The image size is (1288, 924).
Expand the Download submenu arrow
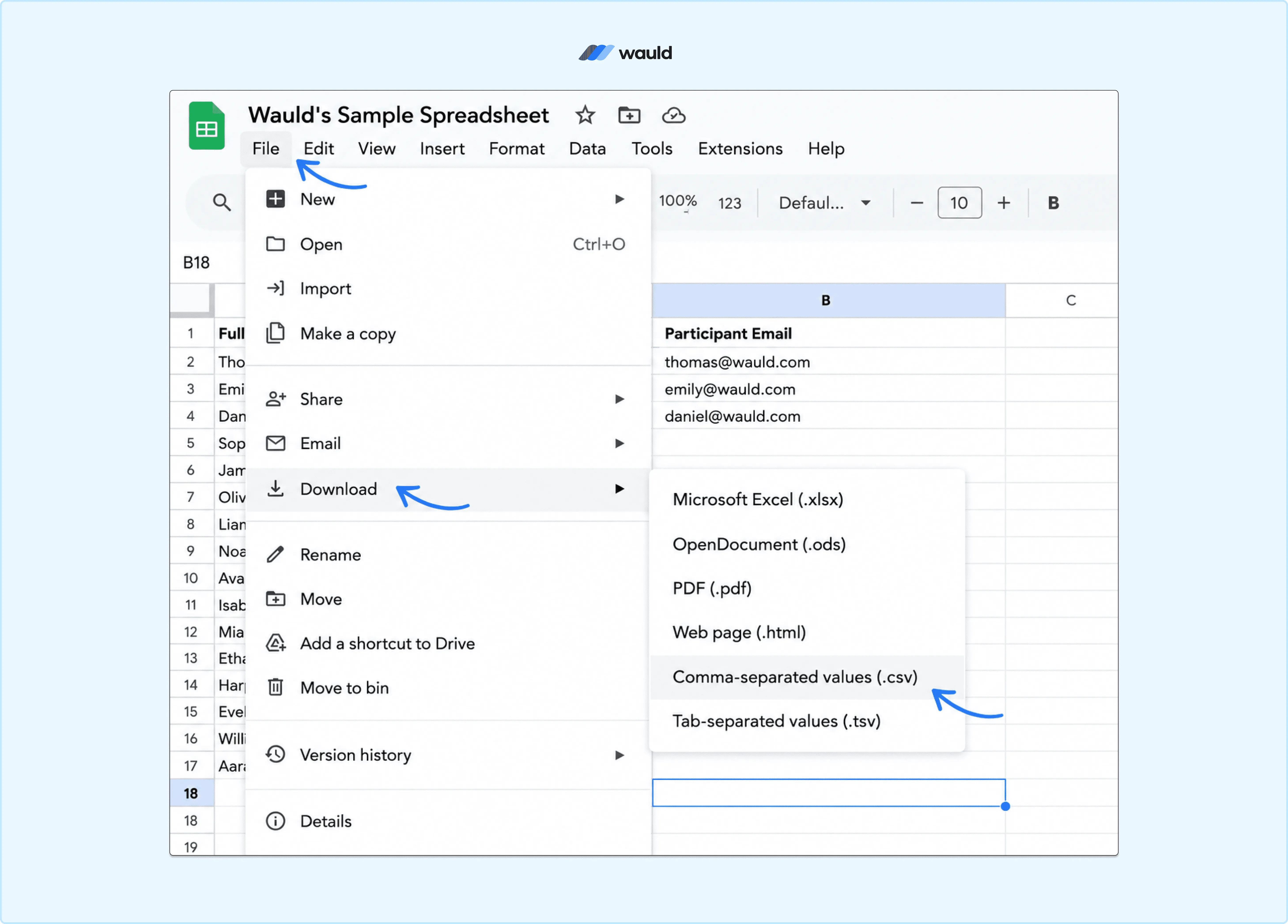tap(619, 488)
